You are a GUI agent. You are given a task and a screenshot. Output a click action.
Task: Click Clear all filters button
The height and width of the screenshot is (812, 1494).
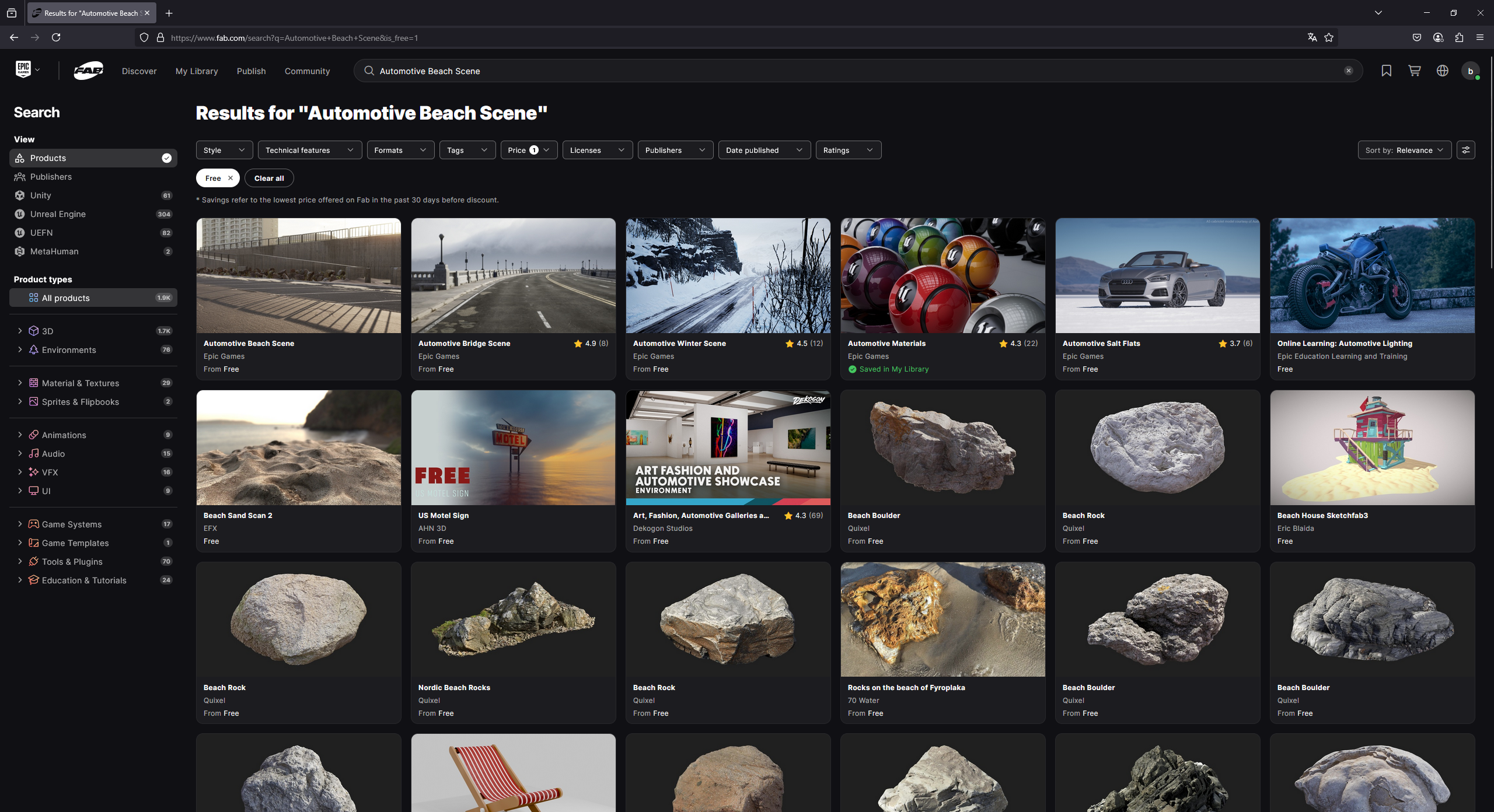coord(269,178)
